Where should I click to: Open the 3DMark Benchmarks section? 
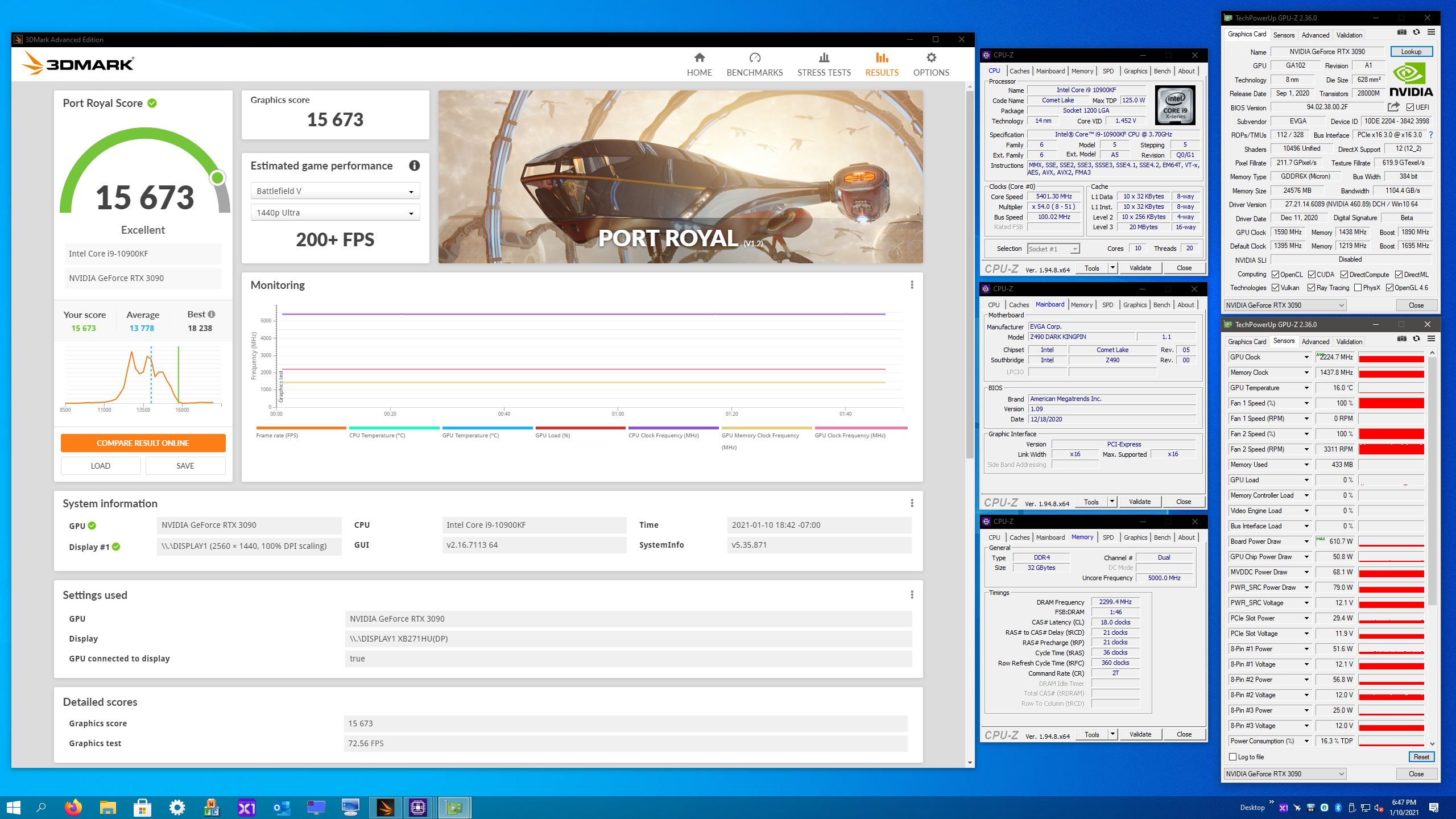tap(754, 64)
